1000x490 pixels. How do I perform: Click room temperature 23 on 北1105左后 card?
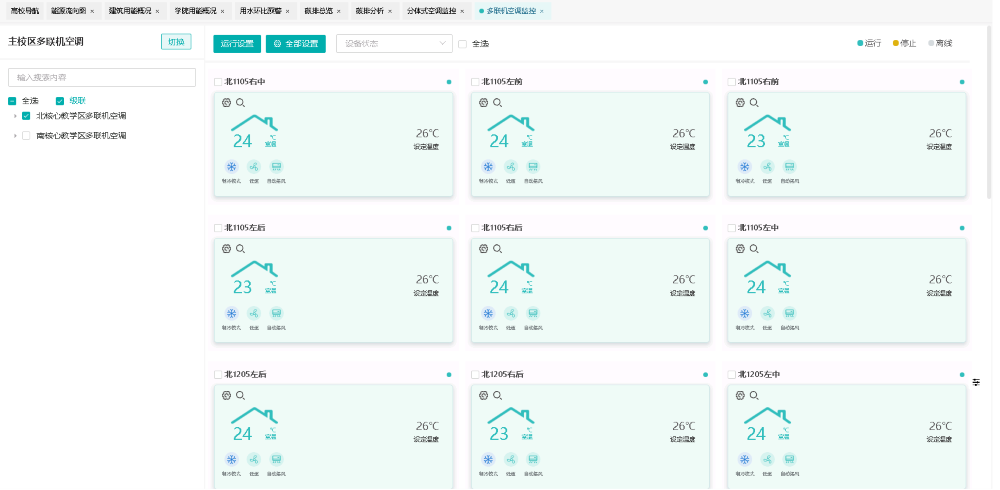tap(242, 287)
